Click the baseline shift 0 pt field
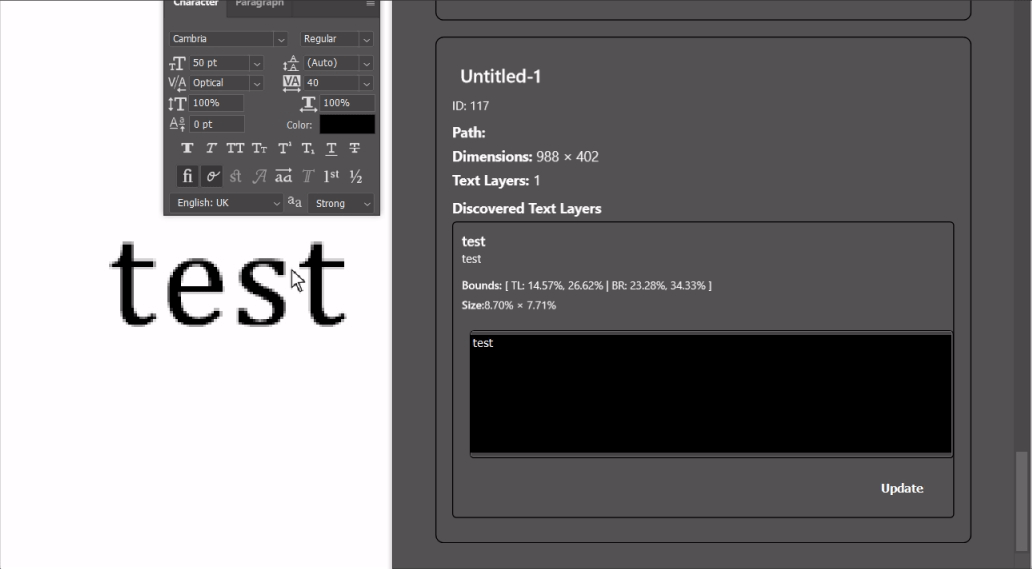The image size is (1032, 569). [x=217, y=124]
